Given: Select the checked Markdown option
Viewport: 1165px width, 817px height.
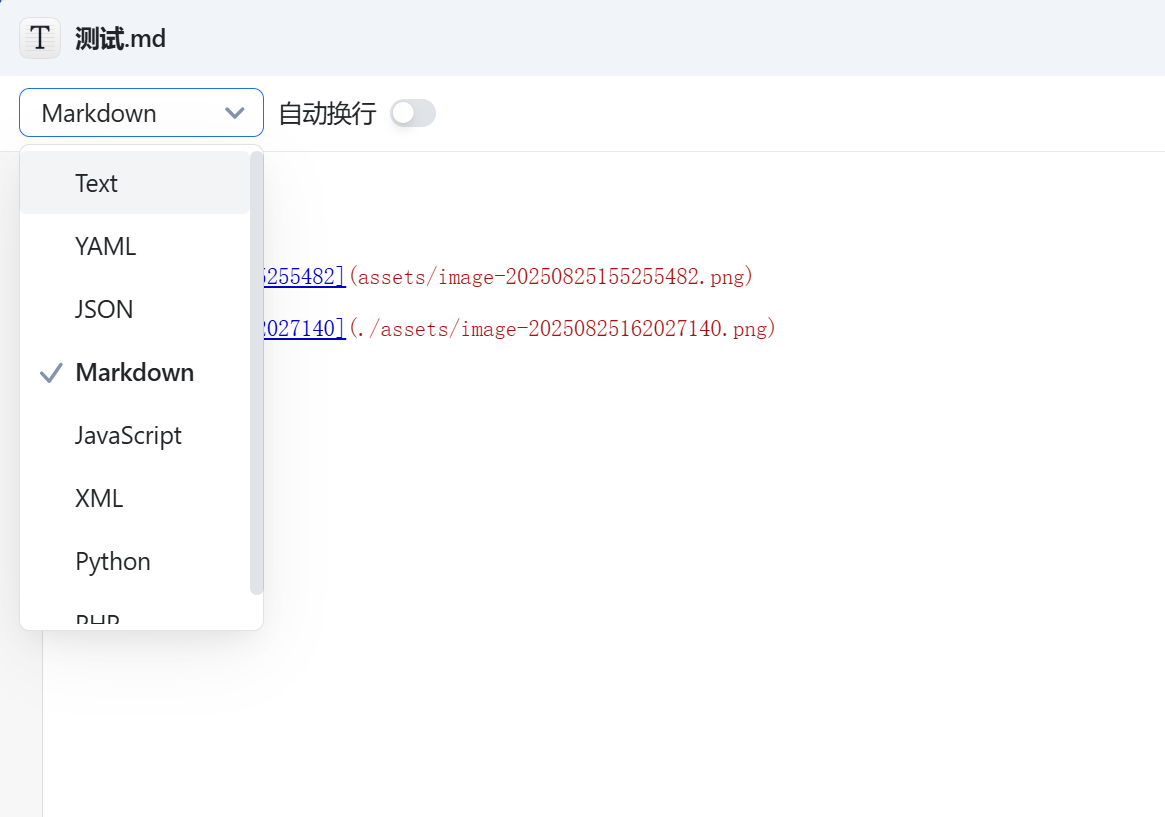Looking at the screenshot, I should click(135, 373).
